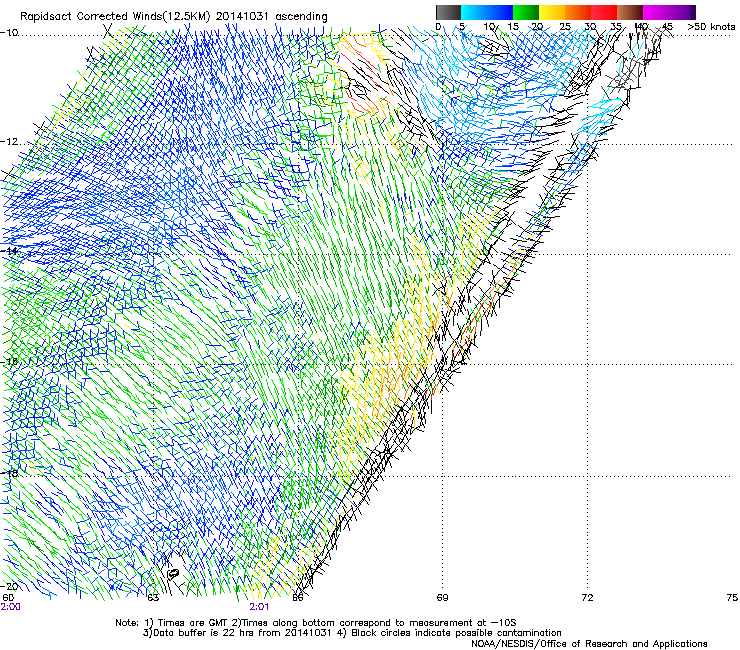Click the -10 latitude axis label
This screenshot has height=650, width=740.
coord(9,32)
